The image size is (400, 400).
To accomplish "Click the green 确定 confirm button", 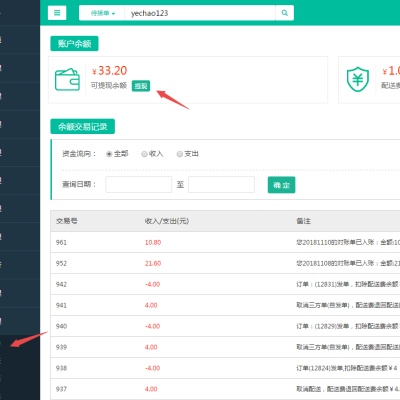I will coord(281,185).
